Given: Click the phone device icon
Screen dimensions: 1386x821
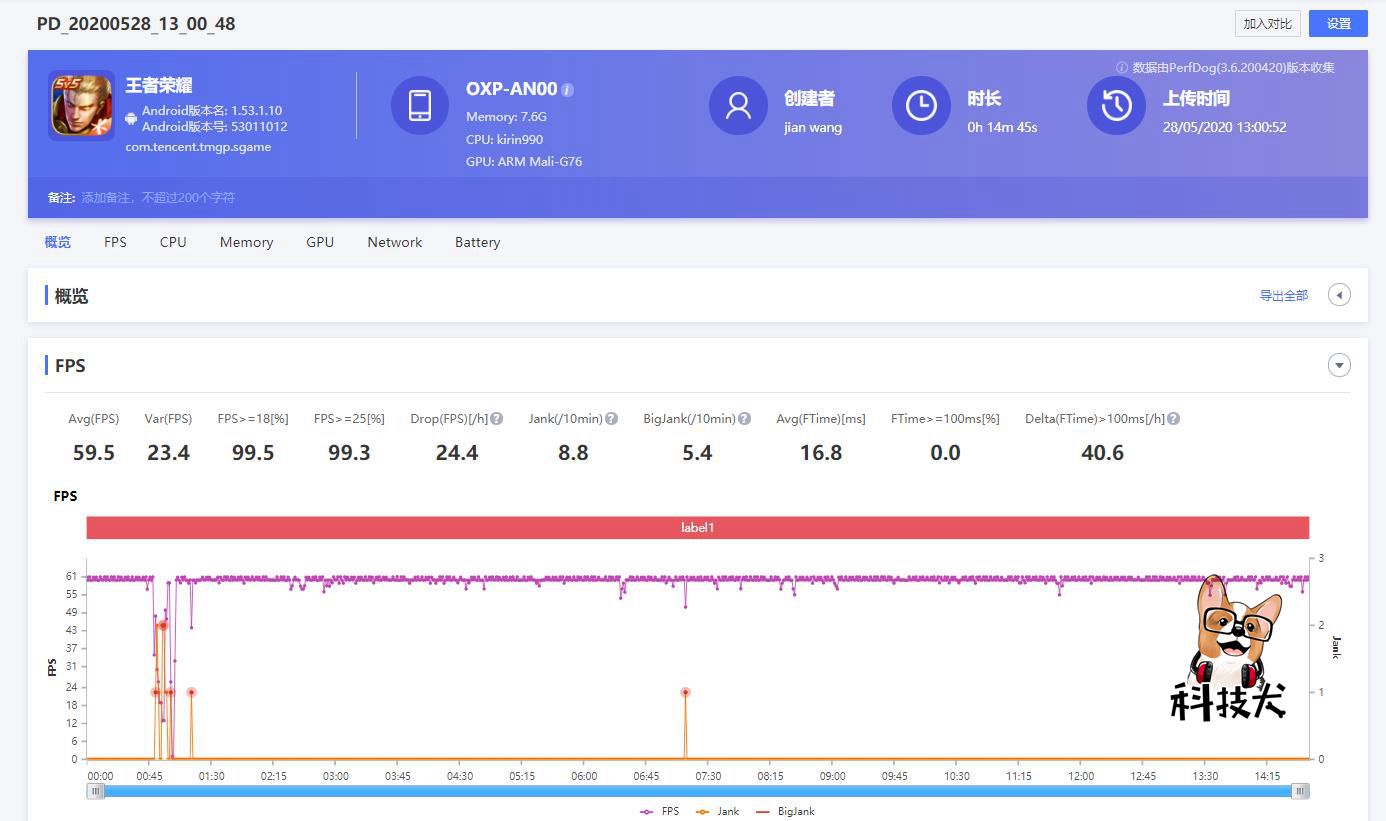Looking at the screenshot, I should pyautogui.click(x=419, y=105).
